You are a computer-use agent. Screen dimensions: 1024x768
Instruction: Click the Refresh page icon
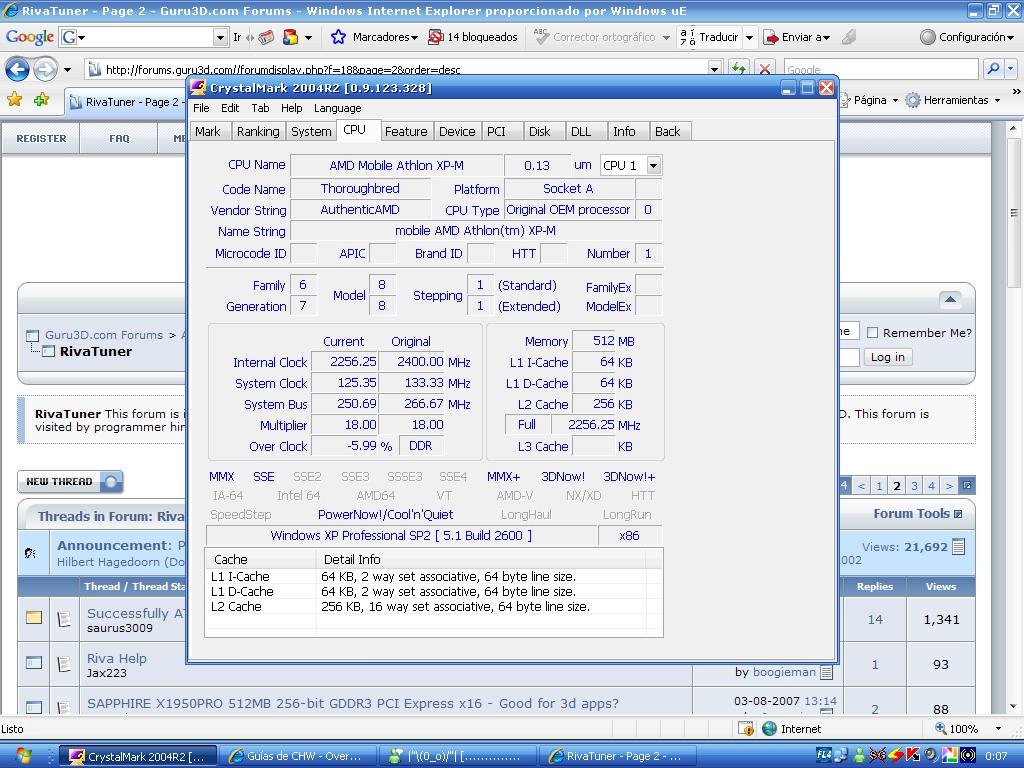point(739,69)
